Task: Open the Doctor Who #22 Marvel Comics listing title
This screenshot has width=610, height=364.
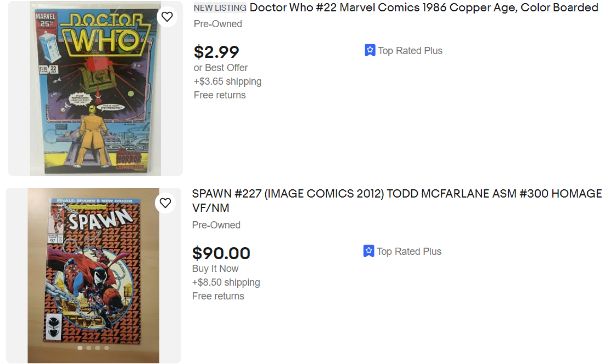Action: click(424, 7)
